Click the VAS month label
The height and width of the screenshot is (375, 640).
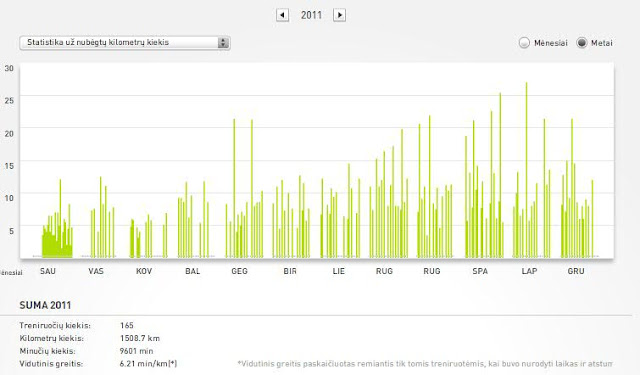[96, 271]
